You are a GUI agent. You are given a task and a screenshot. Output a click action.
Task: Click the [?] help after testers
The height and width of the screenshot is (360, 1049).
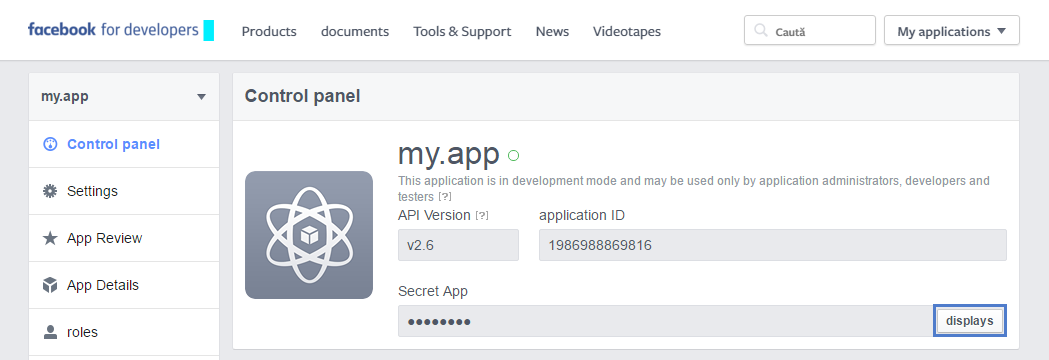pos(445,197)
